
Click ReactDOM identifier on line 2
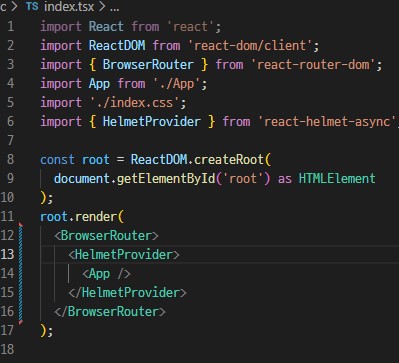click(x=117, y=45)
